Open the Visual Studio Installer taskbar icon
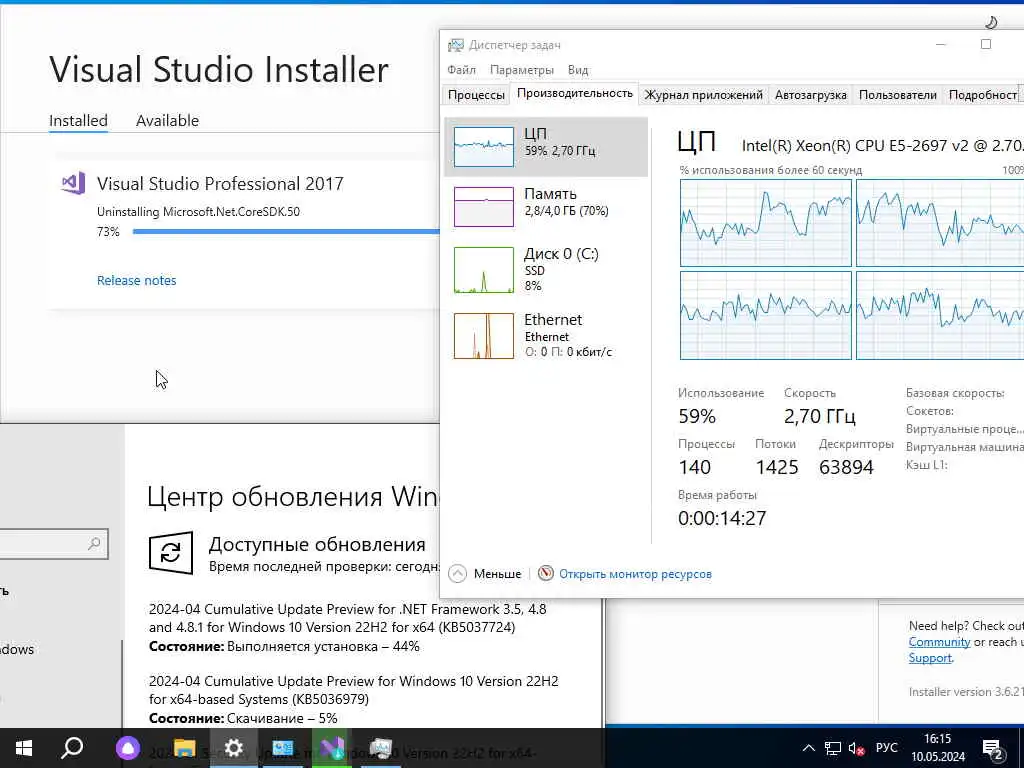The image size is (1024, 768). coord(332,748)
